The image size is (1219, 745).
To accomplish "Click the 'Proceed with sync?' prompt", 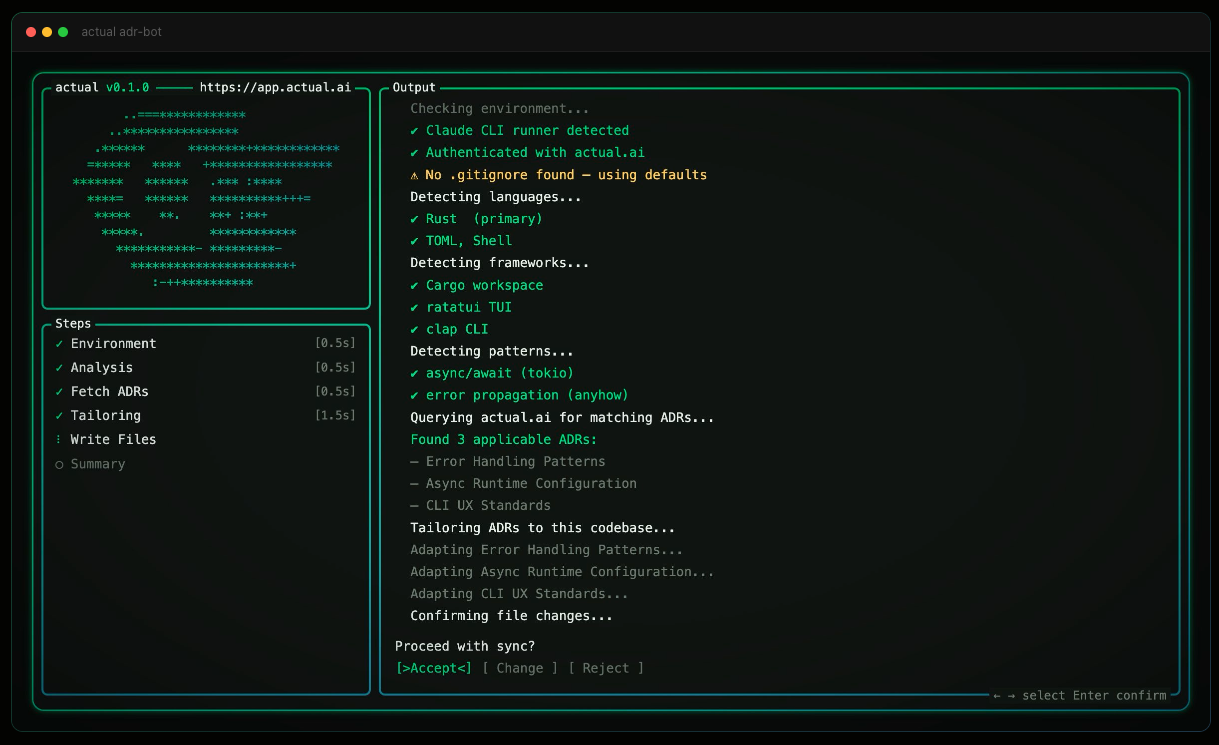I will click(465, 646).
